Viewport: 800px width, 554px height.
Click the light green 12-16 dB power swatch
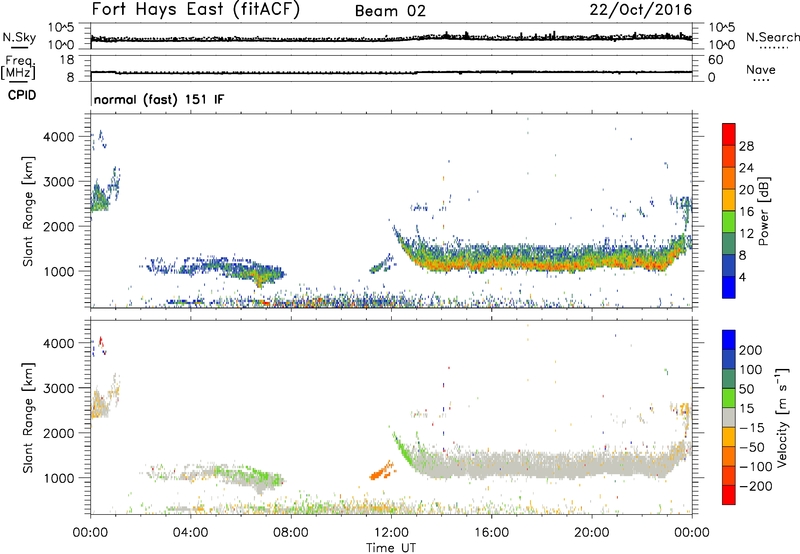tap(729, 222)
